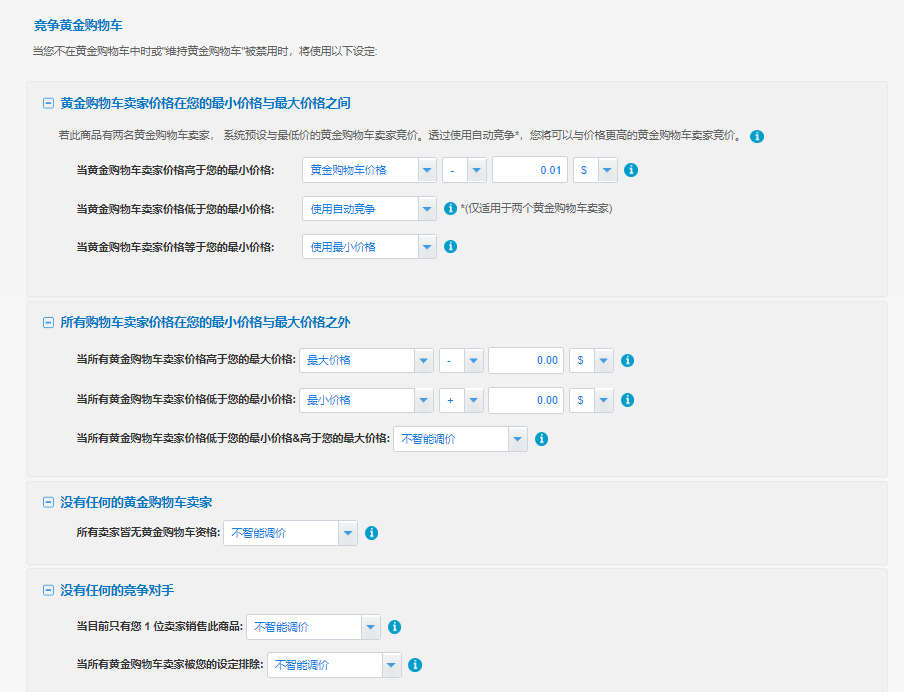Open $ unit dropdown on 最小价格 row
904x692 pixels.
point(591,400)
